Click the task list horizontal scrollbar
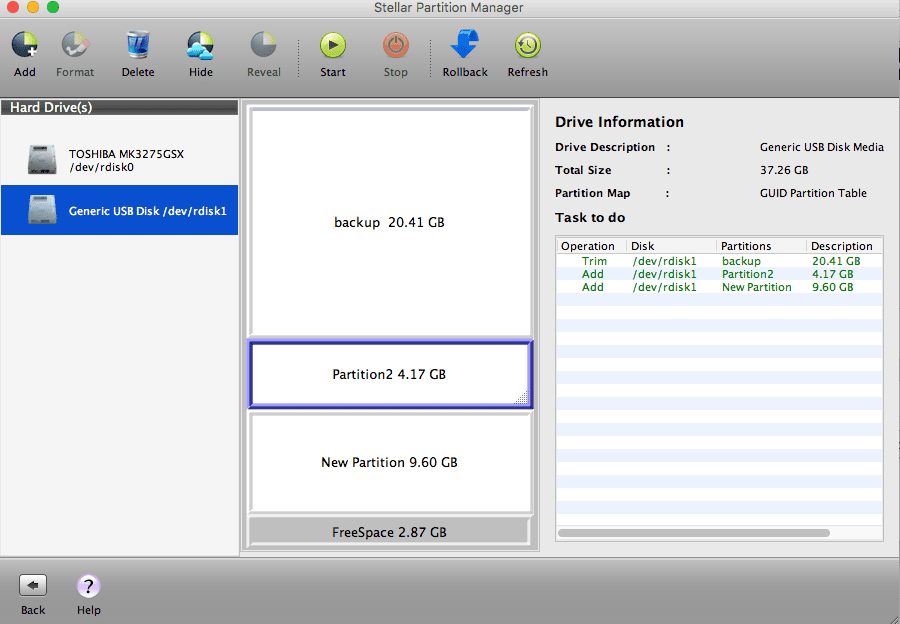Viewport: 900px width, 624px height. click(694, 533)
